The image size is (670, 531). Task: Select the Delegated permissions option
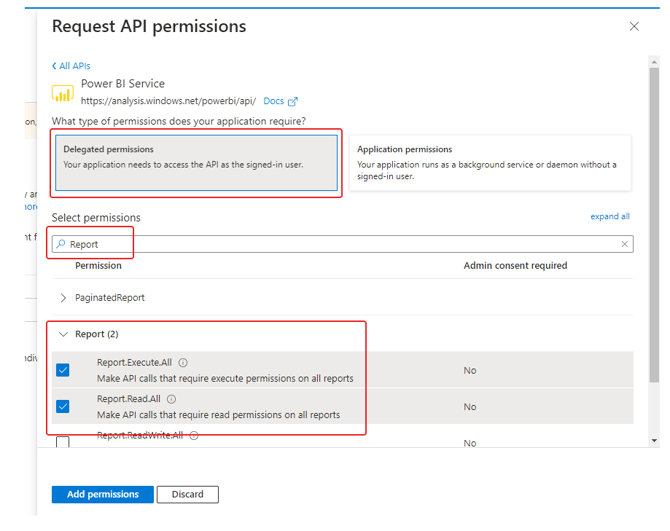[196, 162]
